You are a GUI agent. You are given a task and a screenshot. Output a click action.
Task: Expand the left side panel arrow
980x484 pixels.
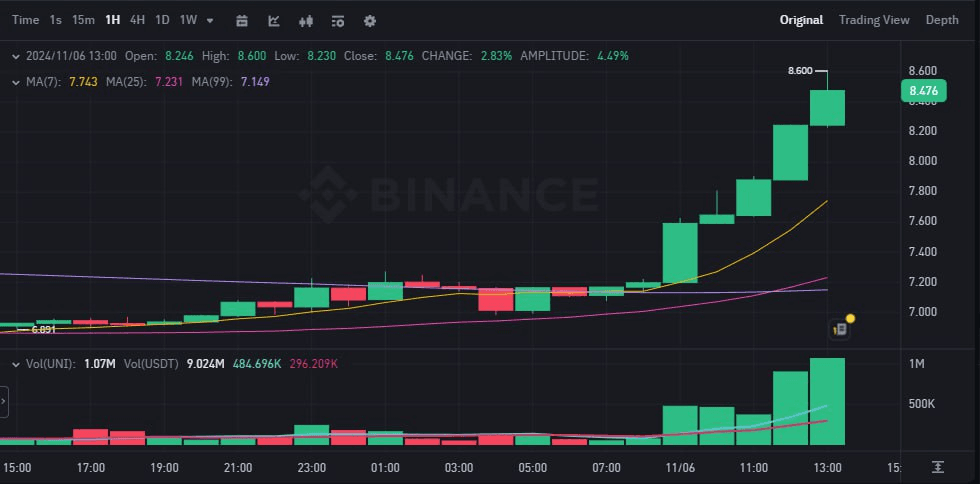[x=3, y=401]
